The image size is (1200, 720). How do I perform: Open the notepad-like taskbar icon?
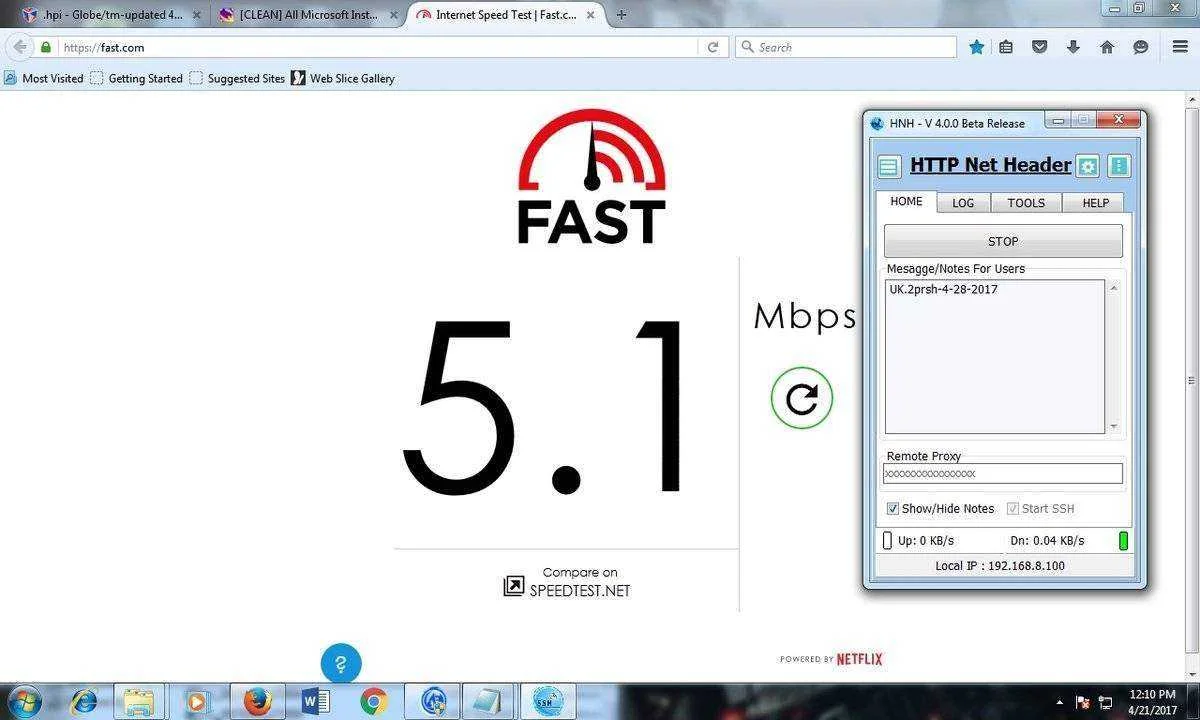pyautogui.click(x=490, y=702)
